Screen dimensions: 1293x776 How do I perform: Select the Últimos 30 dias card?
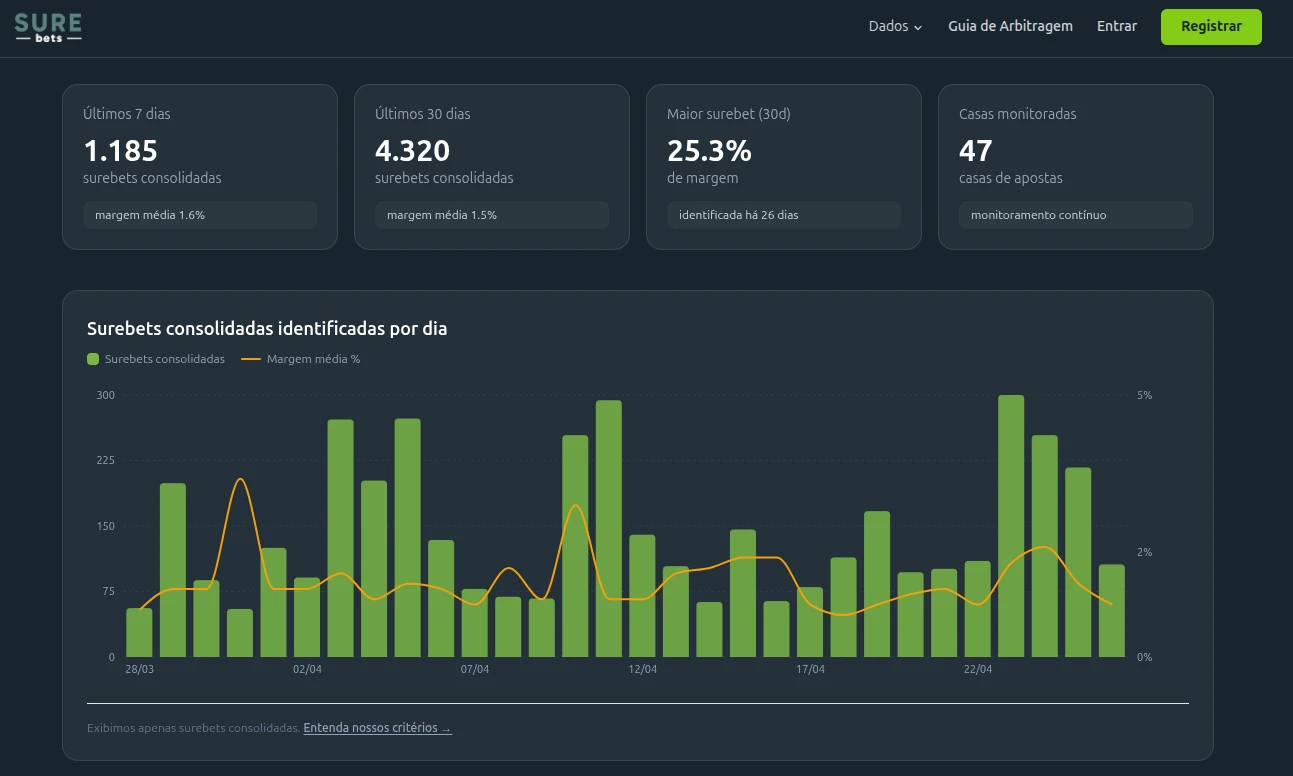491,150
